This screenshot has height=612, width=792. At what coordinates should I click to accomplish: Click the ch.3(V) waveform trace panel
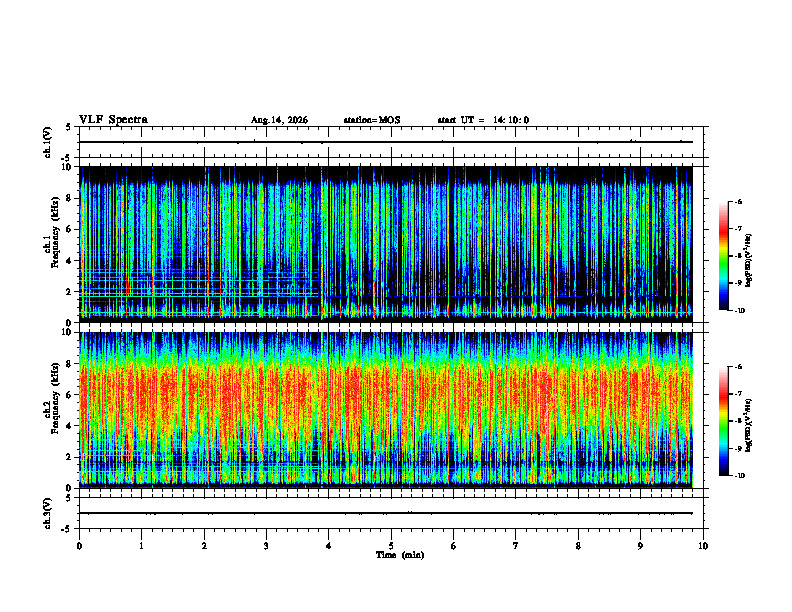(391, 513)
